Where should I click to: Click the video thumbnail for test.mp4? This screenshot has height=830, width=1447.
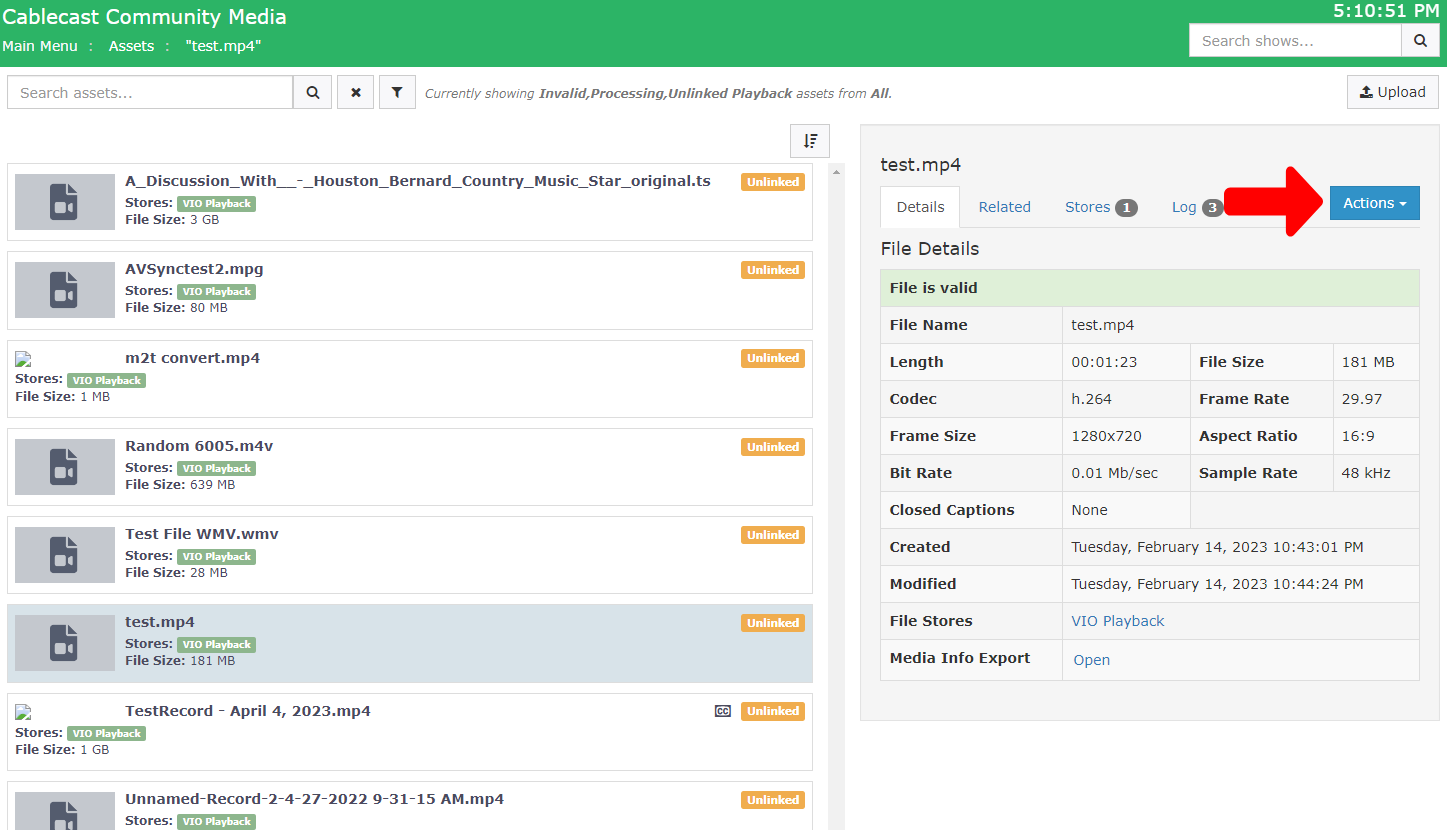(x=65, y=643)
